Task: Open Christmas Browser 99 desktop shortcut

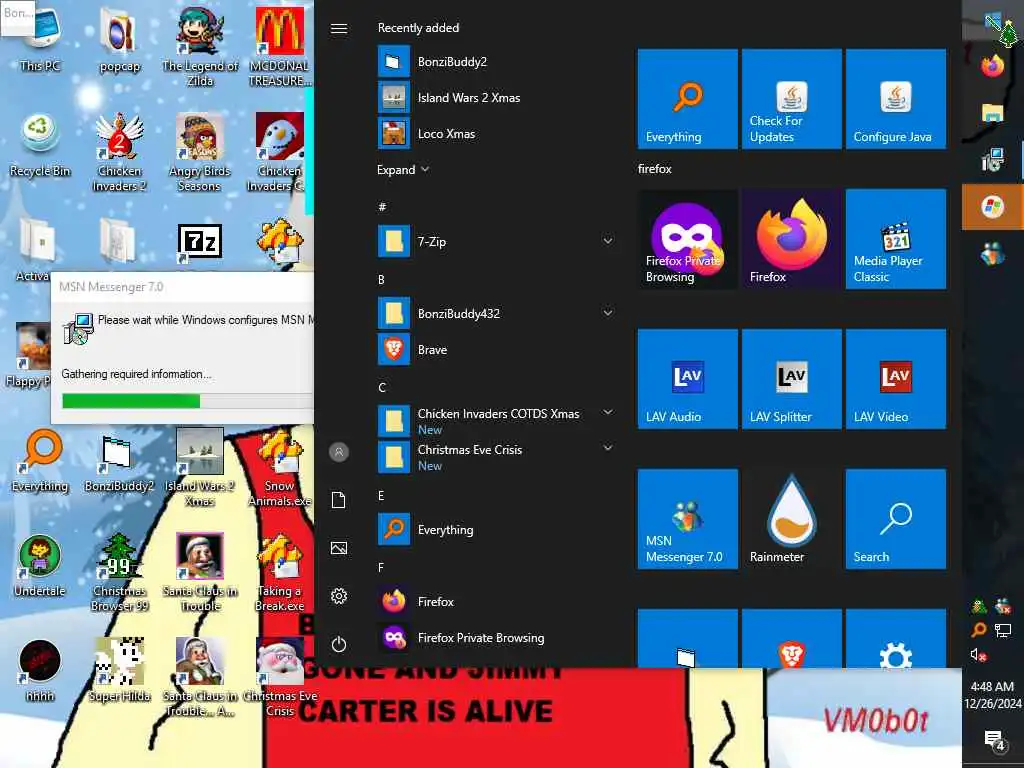Action: coord(120,572)
